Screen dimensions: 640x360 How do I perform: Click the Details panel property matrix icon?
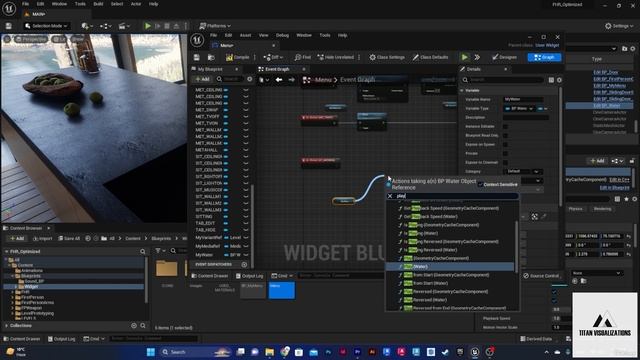tap(551, 80)
